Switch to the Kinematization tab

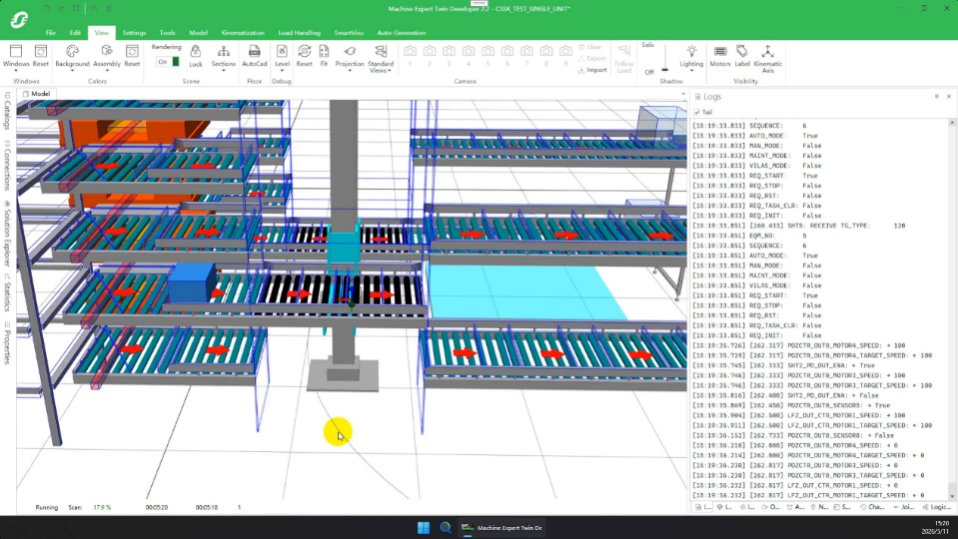243,33
